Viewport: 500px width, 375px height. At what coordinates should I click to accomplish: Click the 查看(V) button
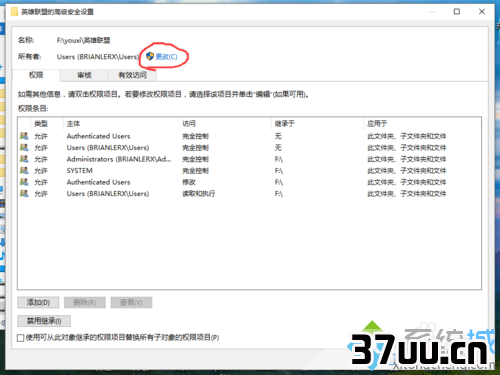pos(131,302)
